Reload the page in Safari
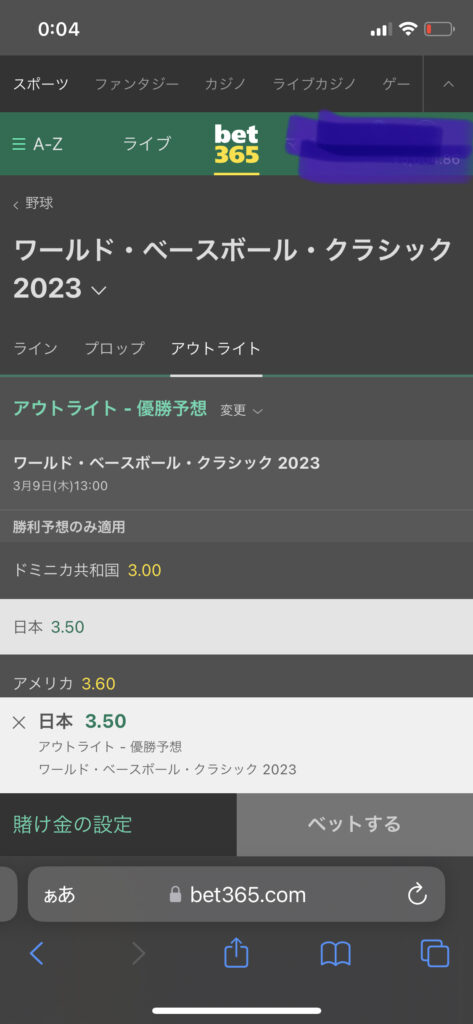This screenshot has height=1024, width=473. click(x=417, y=894)
